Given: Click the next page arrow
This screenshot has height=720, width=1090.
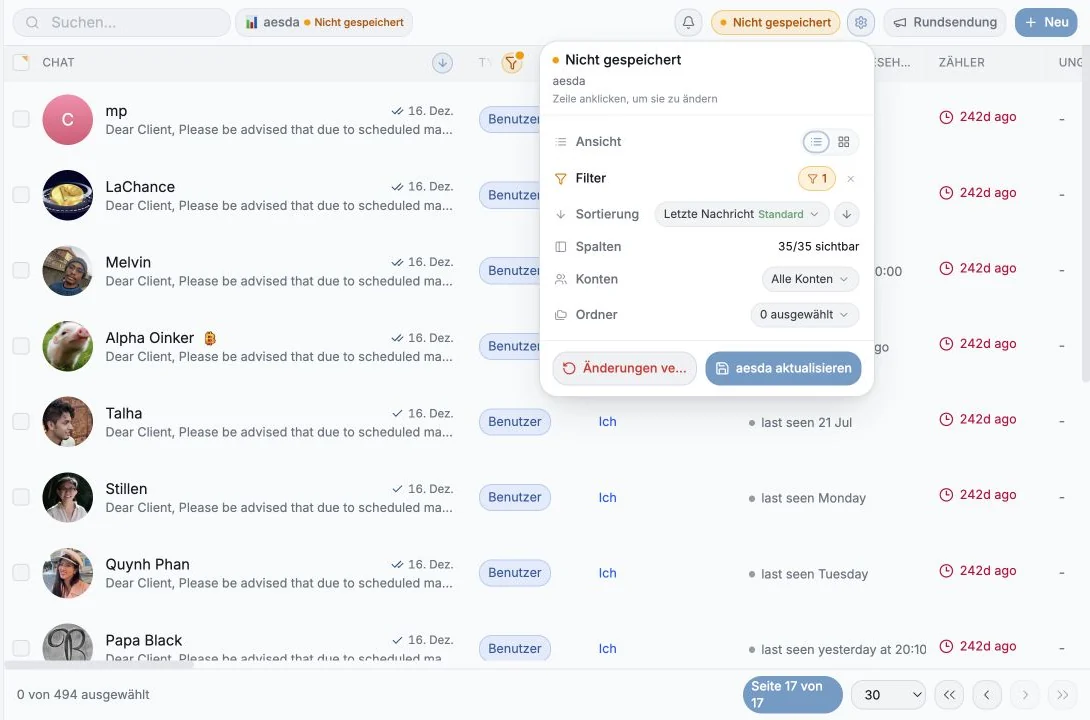Looking at the screenshot, I should 1025,694.
